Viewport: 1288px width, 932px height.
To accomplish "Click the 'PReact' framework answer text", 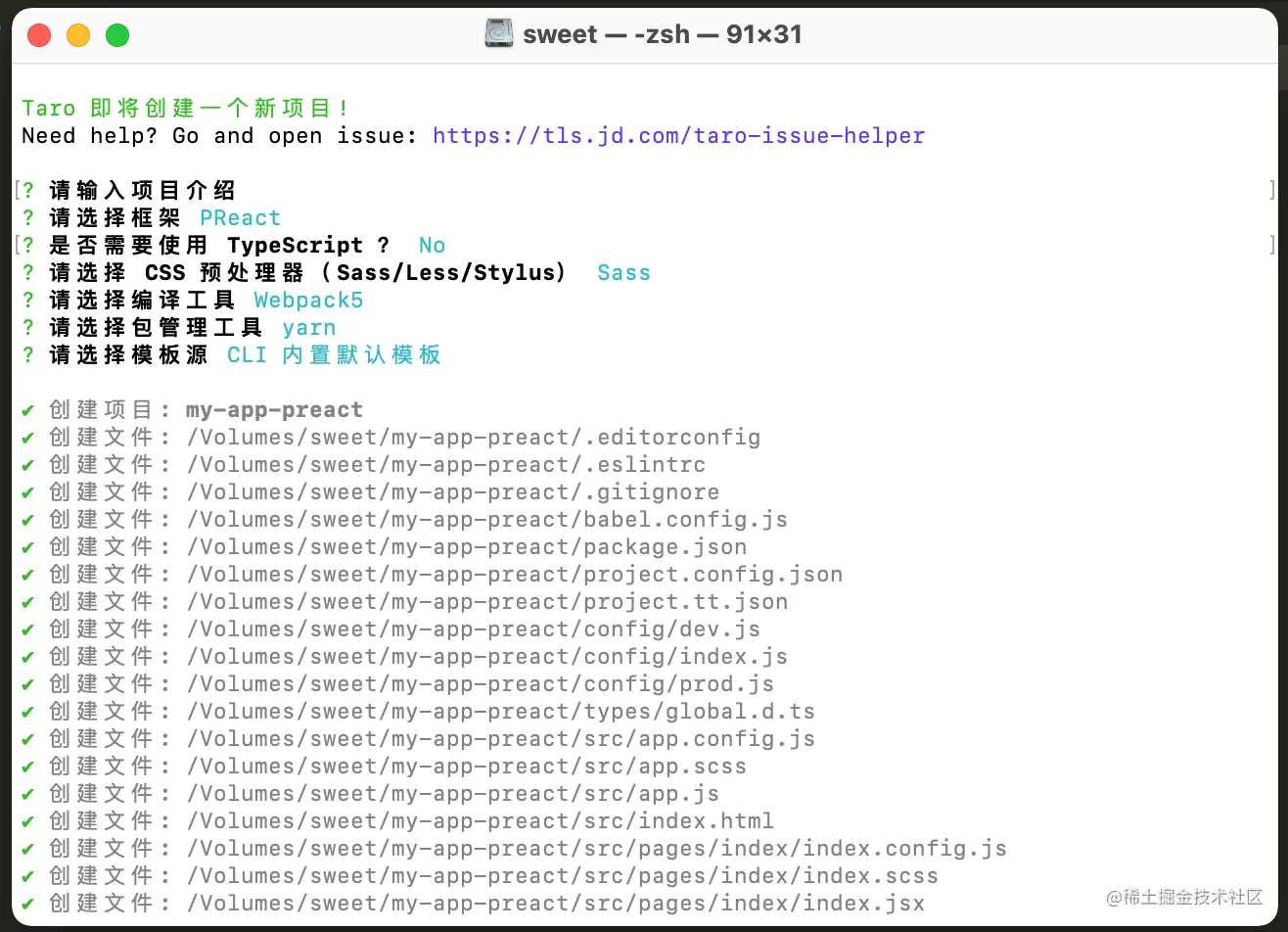I will [240, 218].
